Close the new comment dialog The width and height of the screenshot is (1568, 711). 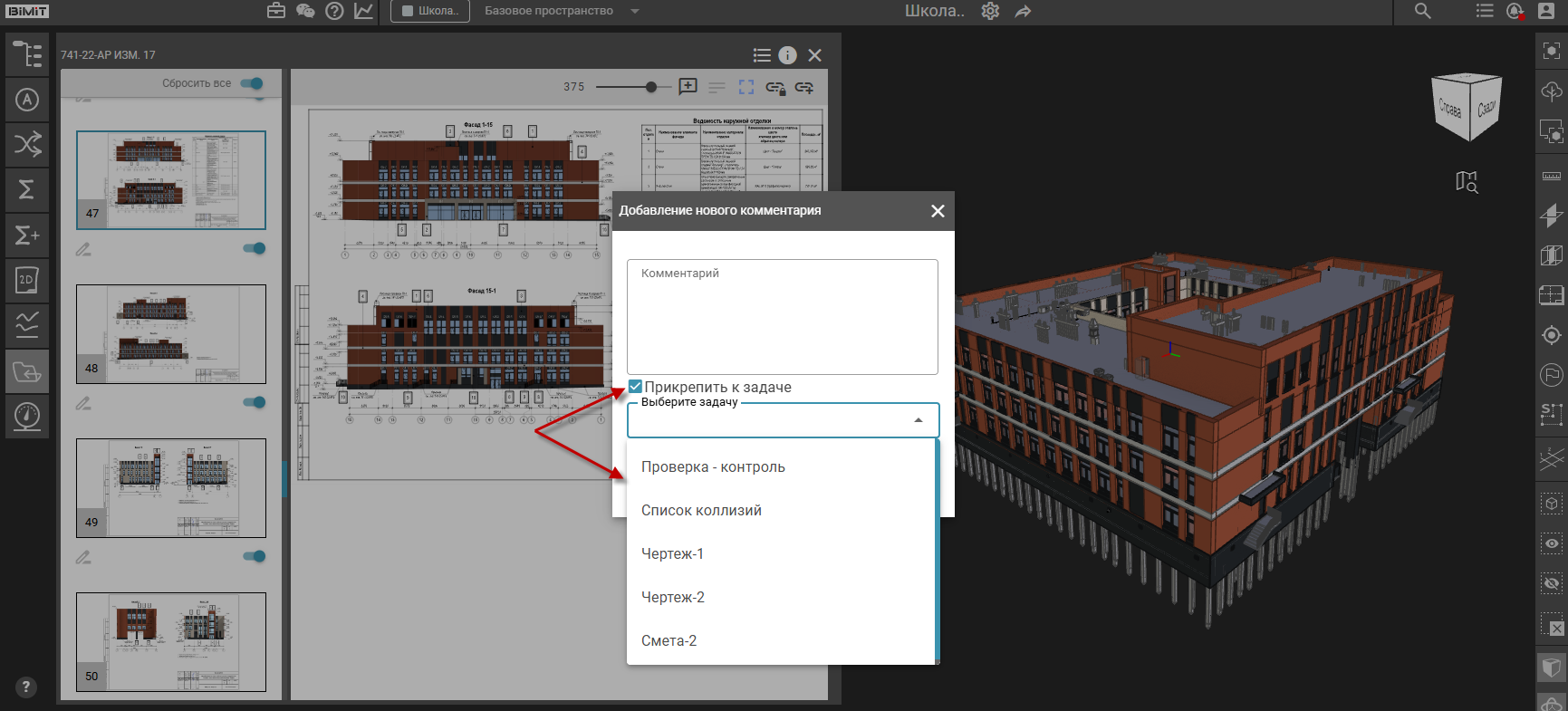pyautogui.click(x=938, y=210)
